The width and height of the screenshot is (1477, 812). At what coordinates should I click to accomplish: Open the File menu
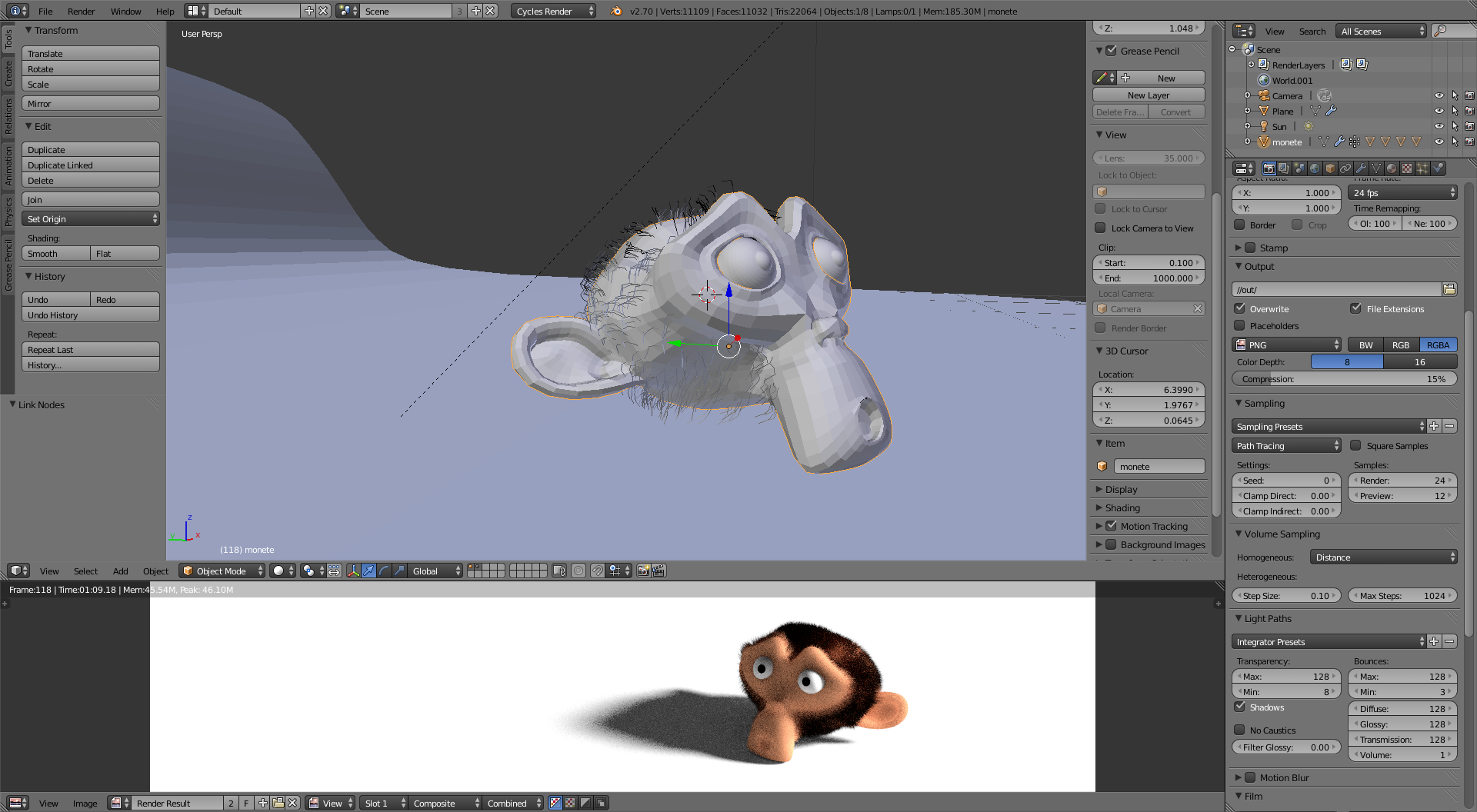[45, 12]
